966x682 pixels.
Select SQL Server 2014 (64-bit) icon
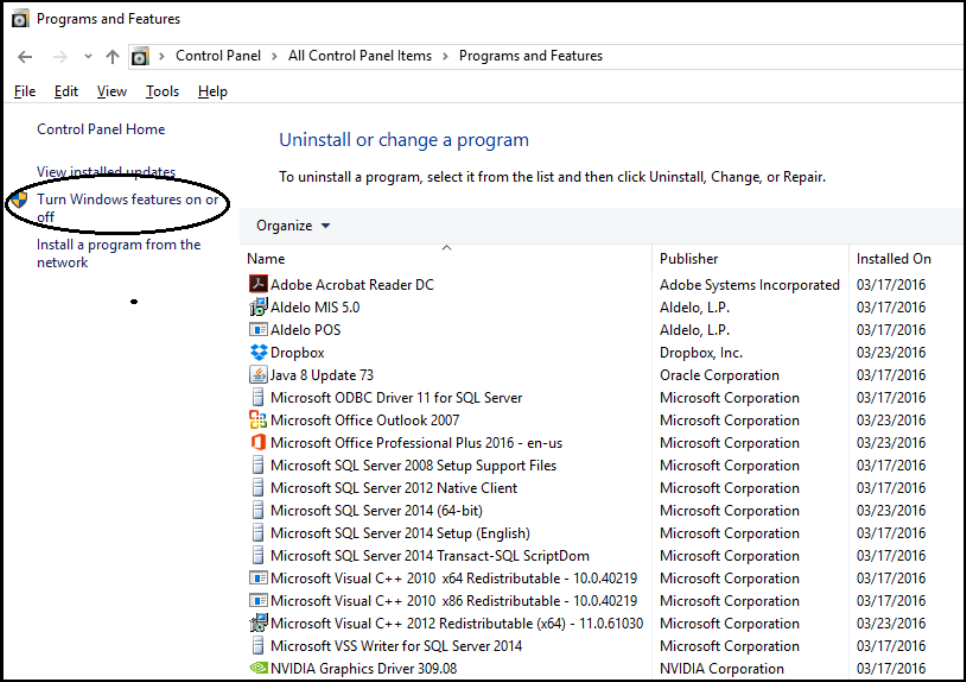[x=258, y=510]
